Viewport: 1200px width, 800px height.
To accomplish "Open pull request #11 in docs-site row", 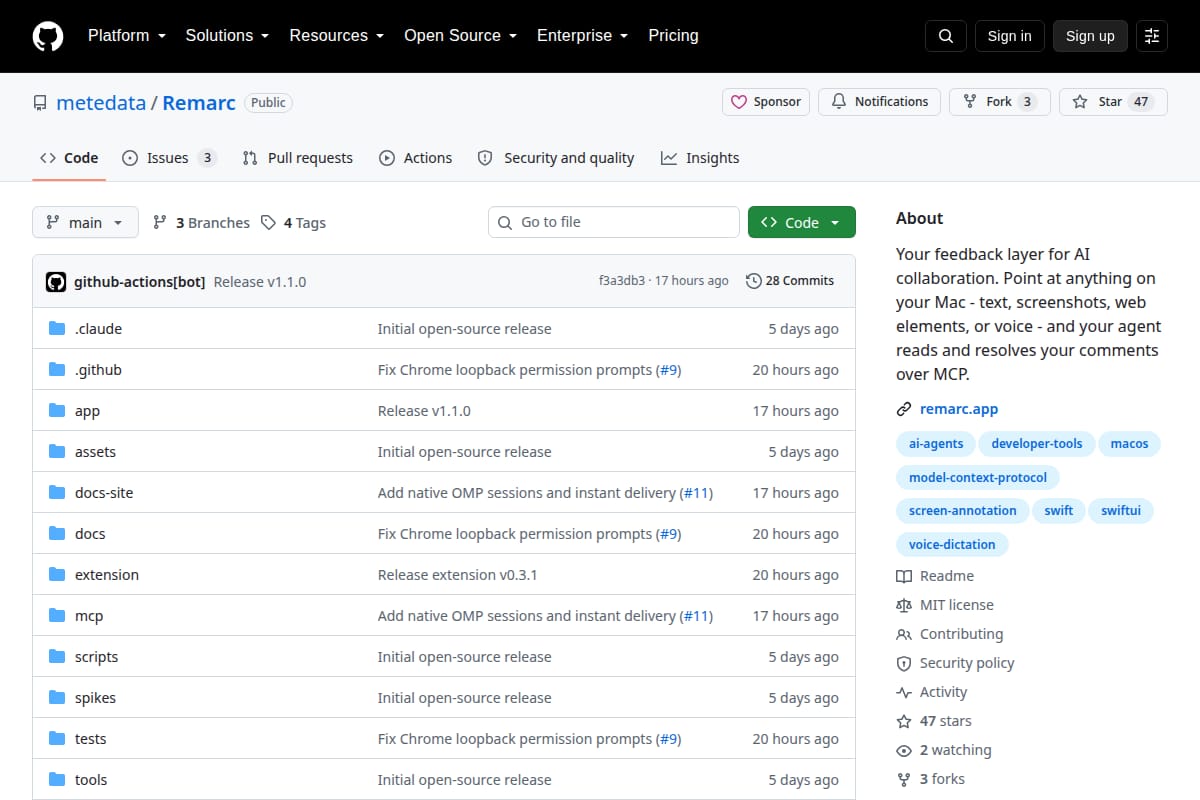I will point(696,493).
